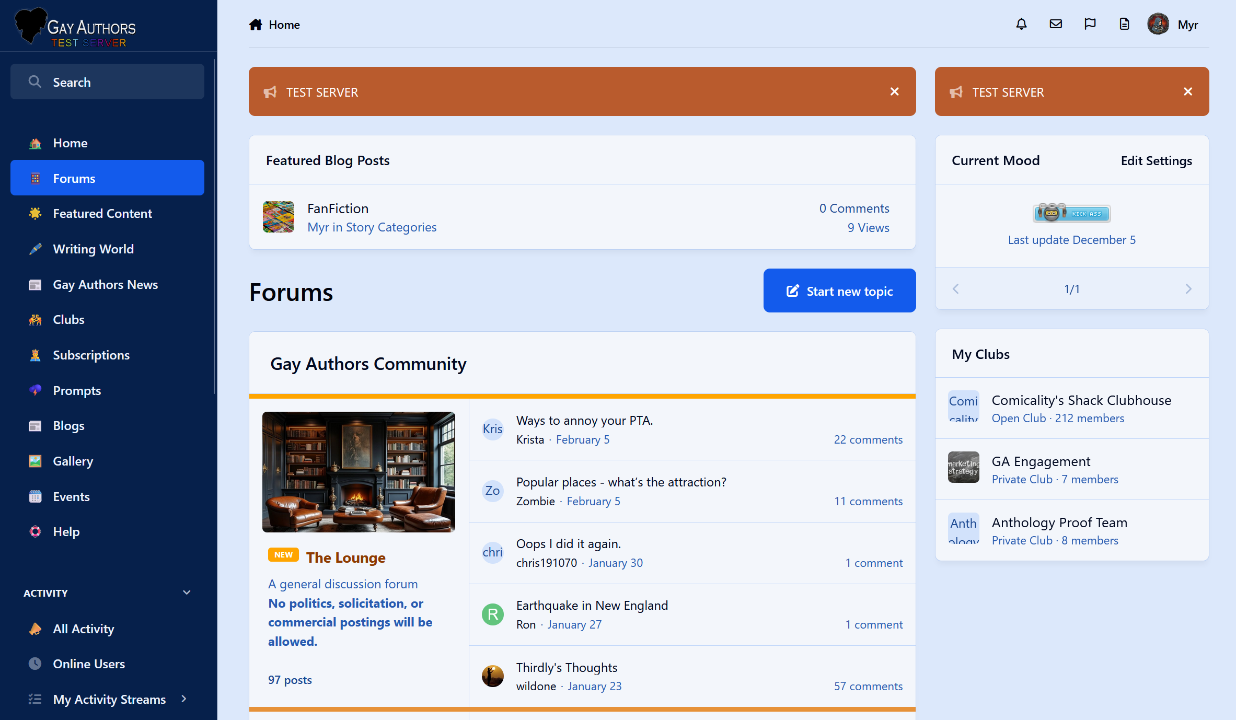The width and height of the screenshot is (1236, 720).
Task: Dismiss the left TEST SERVER banner
Action: 894,92
